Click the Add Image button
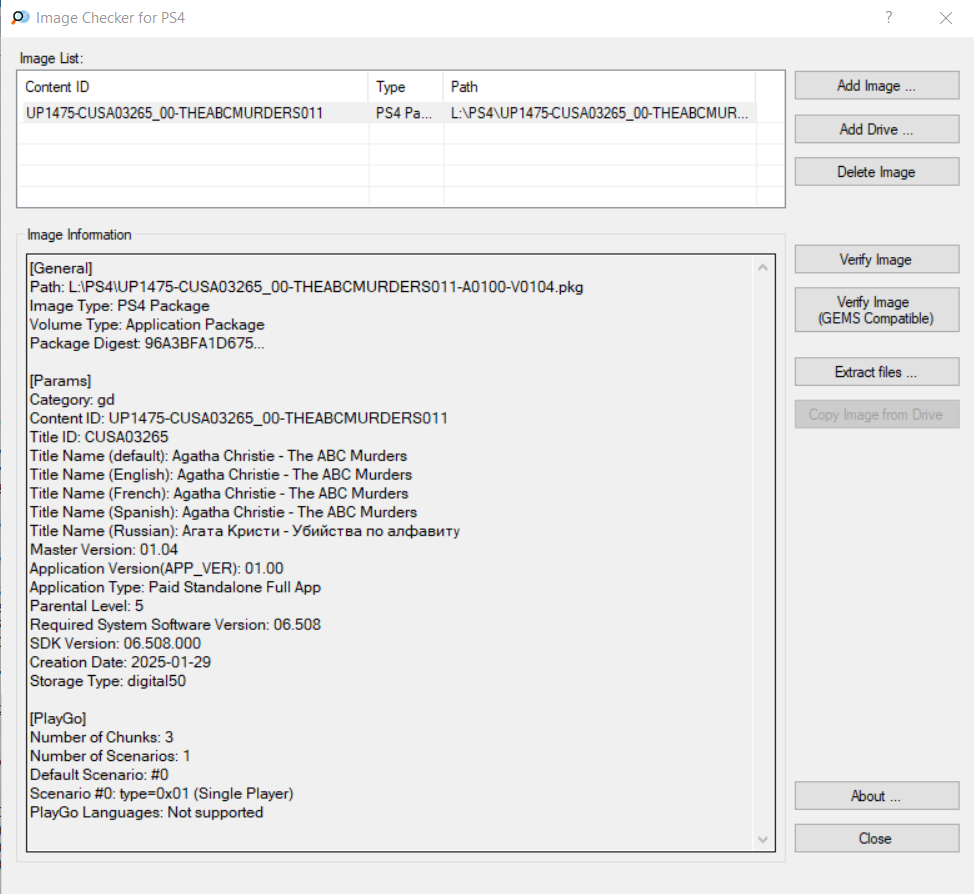Screen dimensions: 974x894 pos(876,86)
